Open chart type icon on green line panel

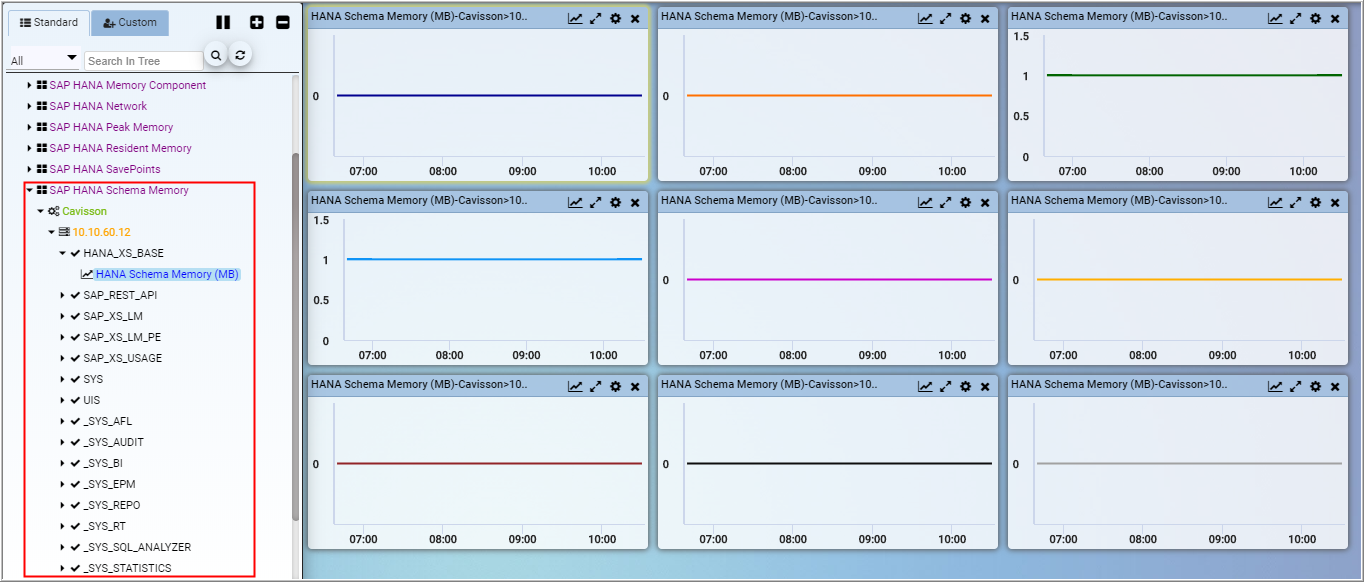click(1275, 19)
